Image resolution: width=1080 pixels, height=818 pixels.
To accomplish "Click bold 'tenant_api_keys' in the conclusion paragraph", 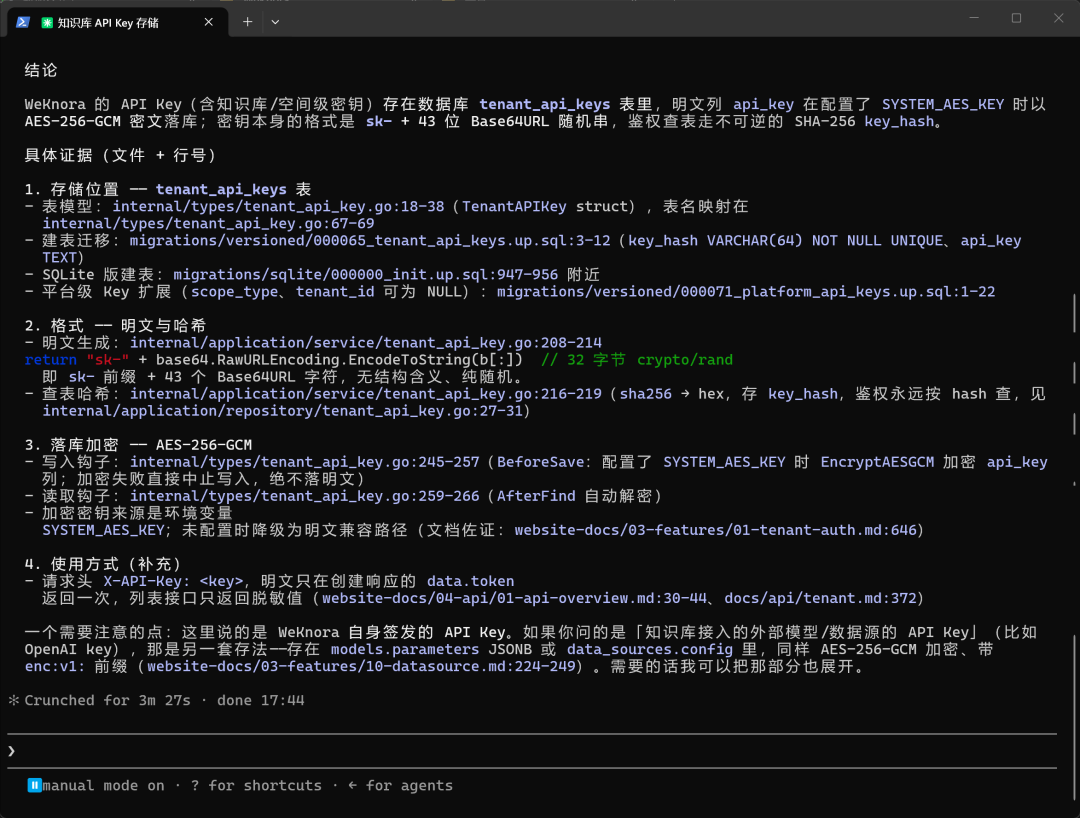I will point(545,105).
